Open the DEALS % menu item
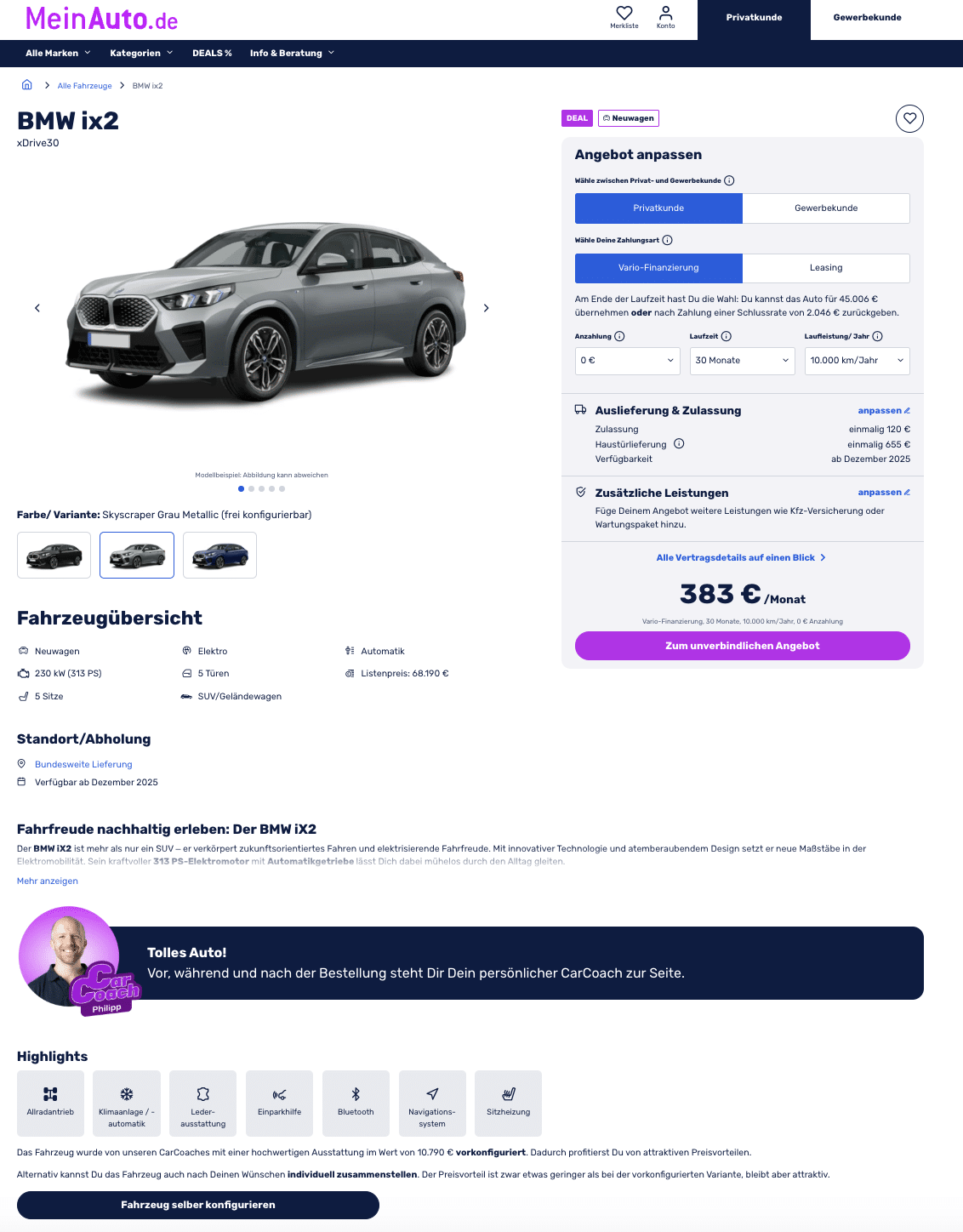Image resolution: width=963 pixels, height=1232 pixels. point(212,53)
